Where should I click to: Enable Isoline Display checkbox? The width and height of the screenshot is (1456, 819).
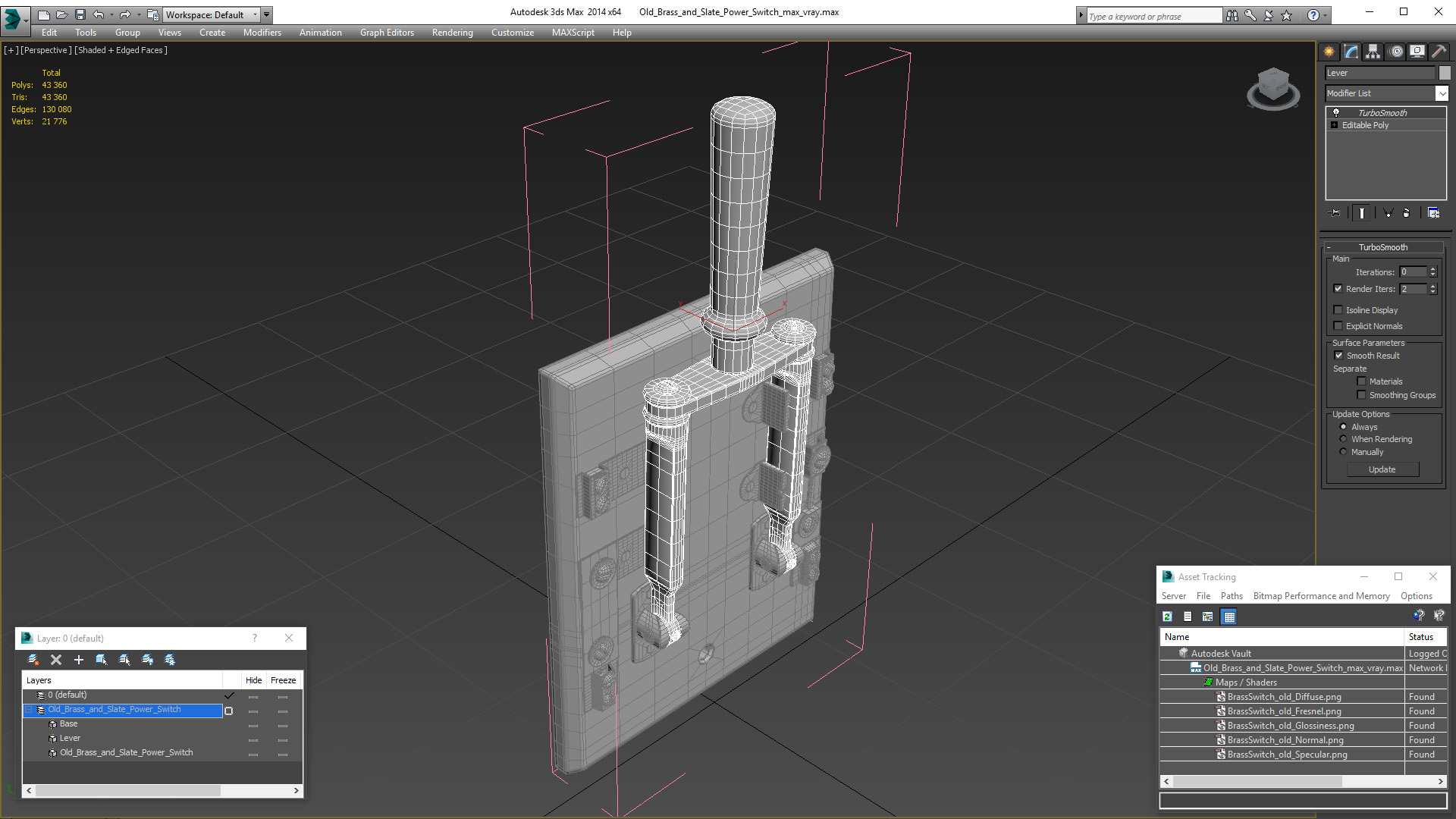[1338, 309]
